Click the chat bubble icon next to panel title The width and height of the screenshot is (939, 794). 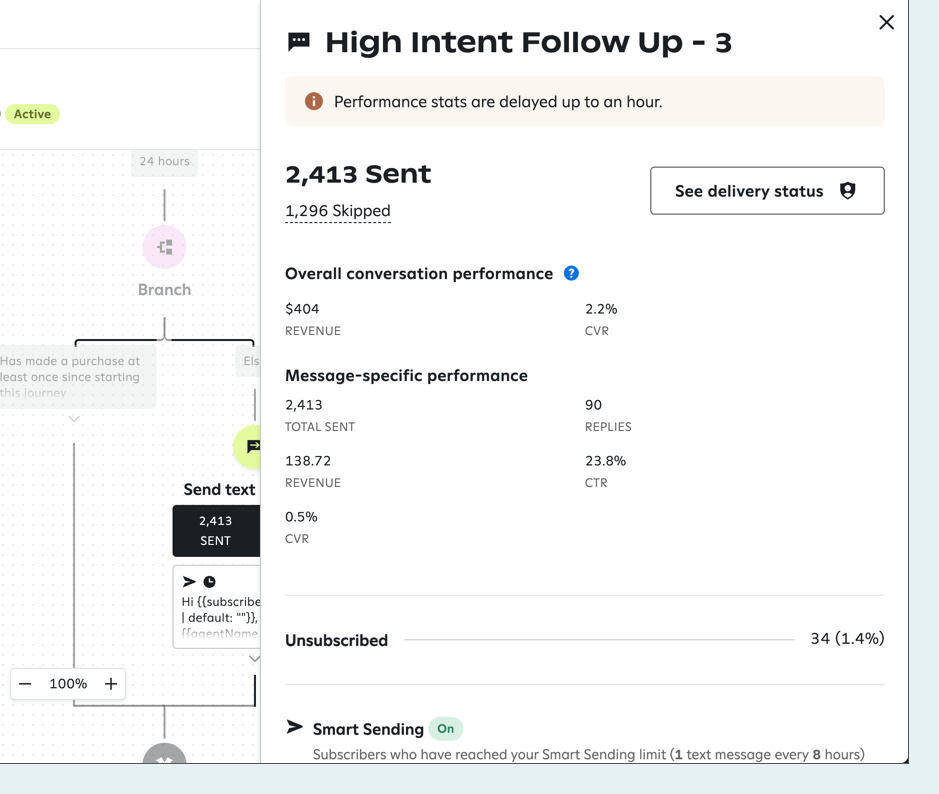point(299,42)
